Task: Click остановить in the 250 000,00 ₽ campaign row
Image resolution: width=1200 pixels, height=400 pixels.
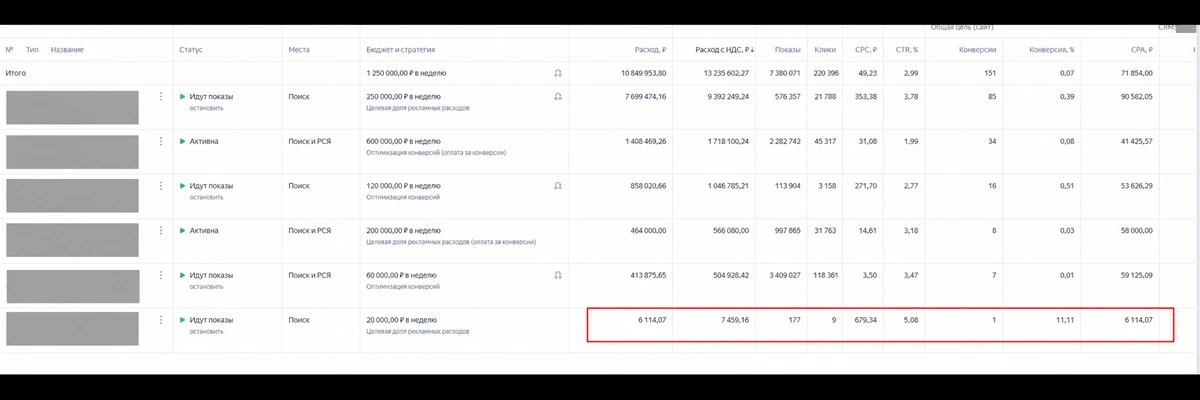Action: 206,108
